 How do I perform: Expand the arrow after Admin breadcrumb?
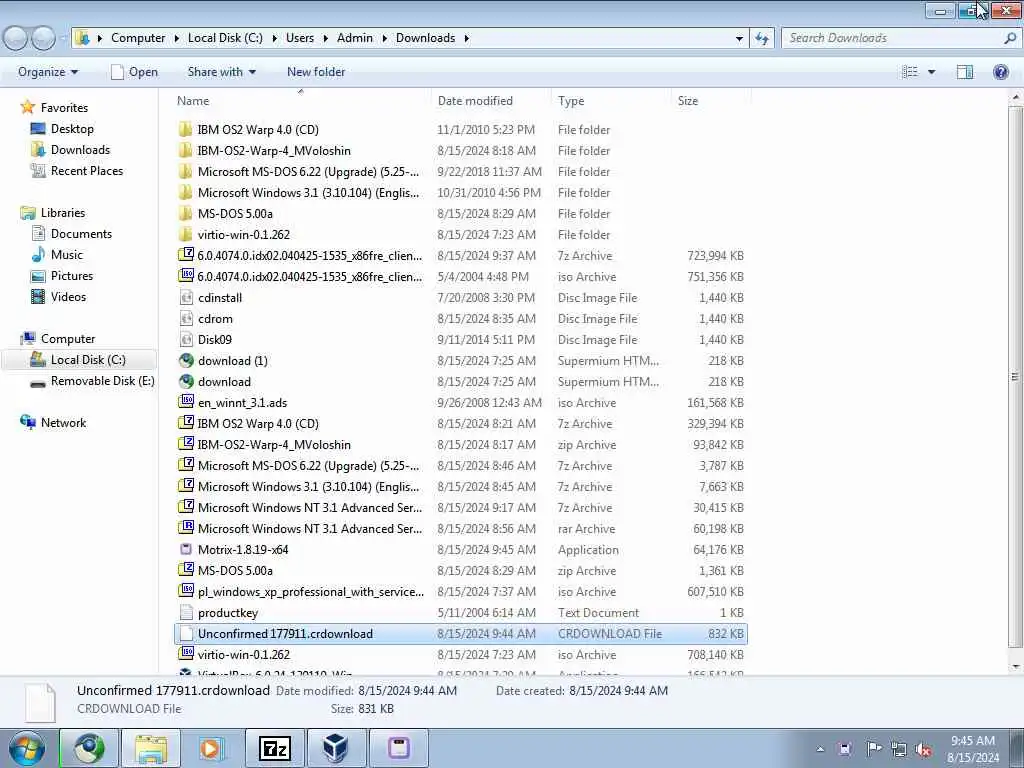pyautogui.click(x=384, y=39)
